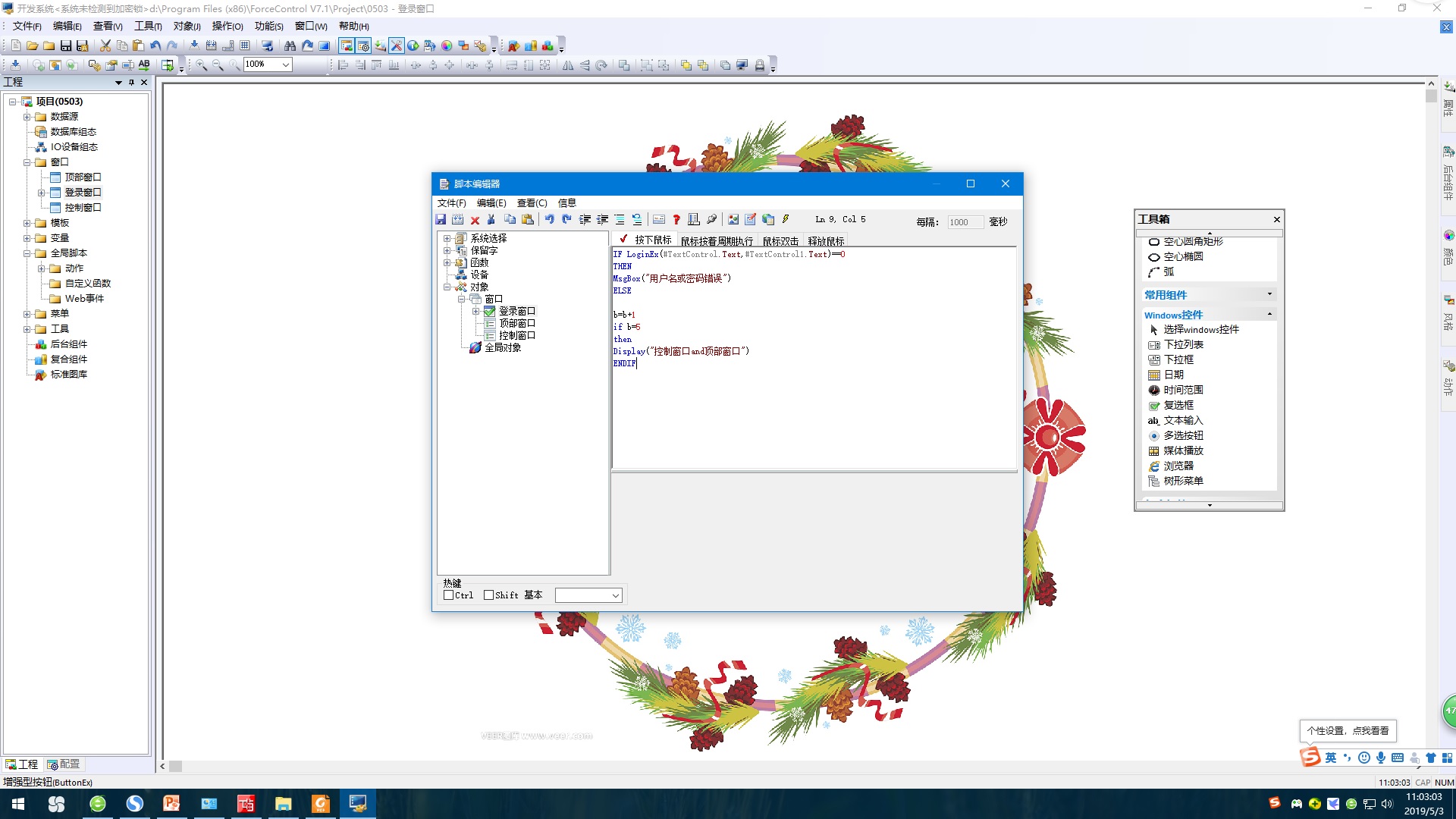Open the 100% zoom level dropdown
This screenshot has width=1456, height=819.
[x=286, y=64]
